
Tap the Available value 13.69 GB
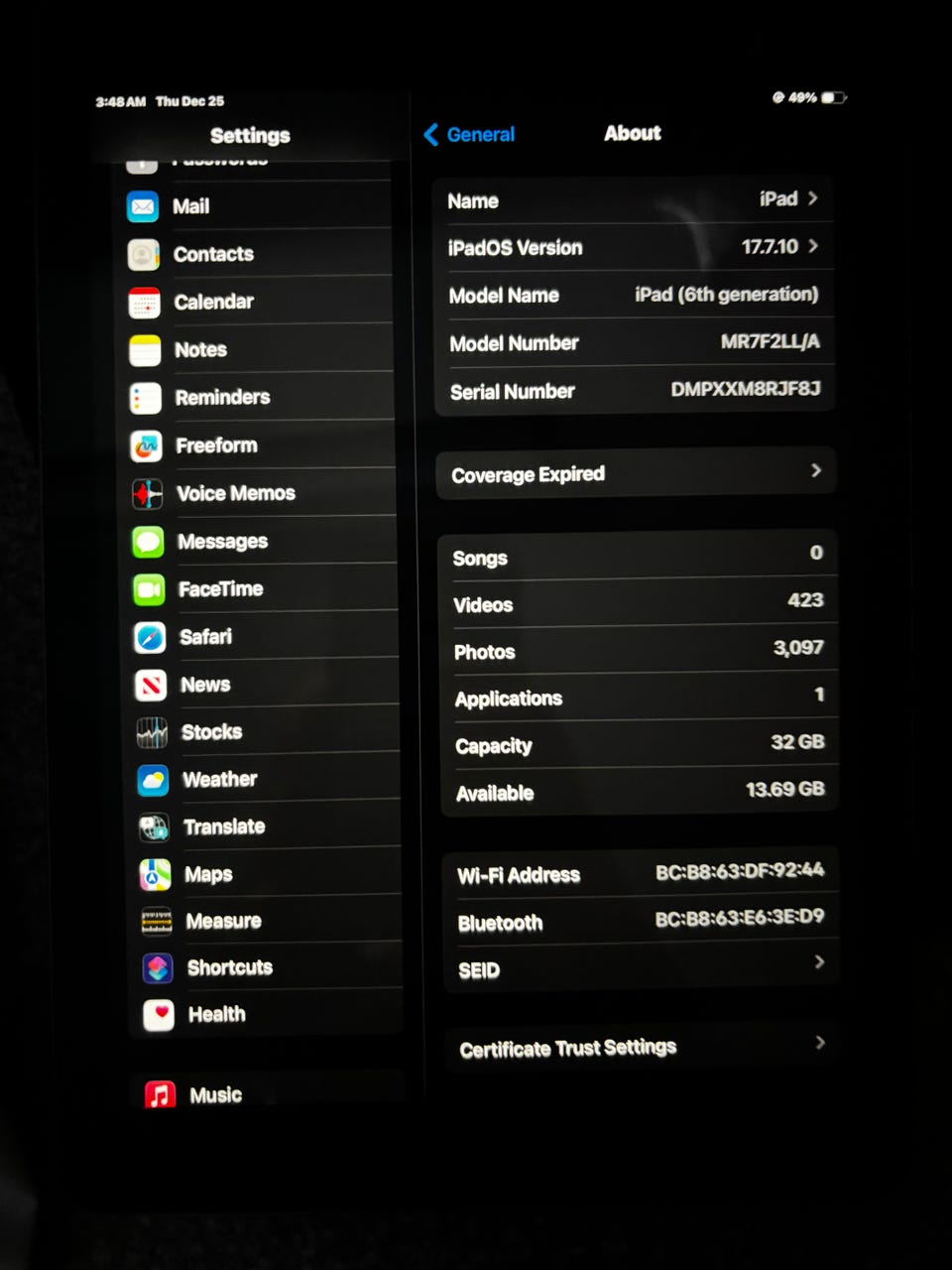click(784, 789)
